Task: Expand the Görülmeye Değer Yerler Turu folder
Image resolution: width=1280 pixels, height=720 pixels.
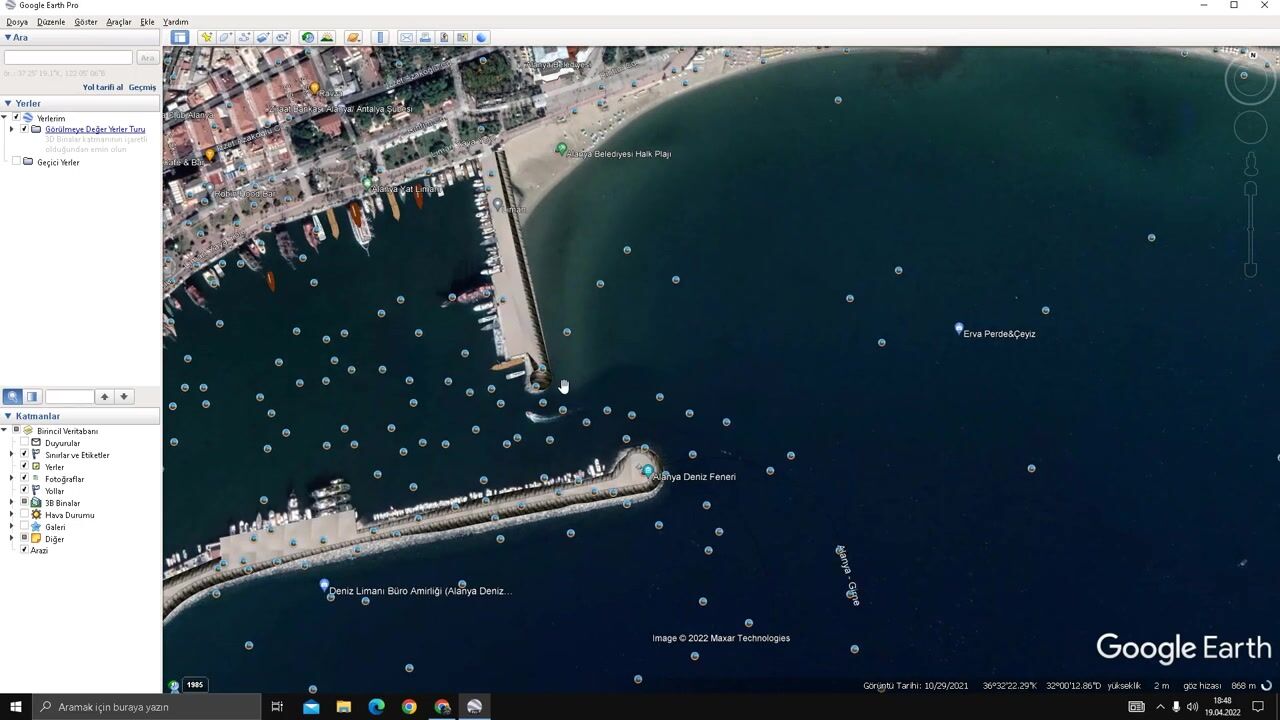Action: tap(12, 129)
